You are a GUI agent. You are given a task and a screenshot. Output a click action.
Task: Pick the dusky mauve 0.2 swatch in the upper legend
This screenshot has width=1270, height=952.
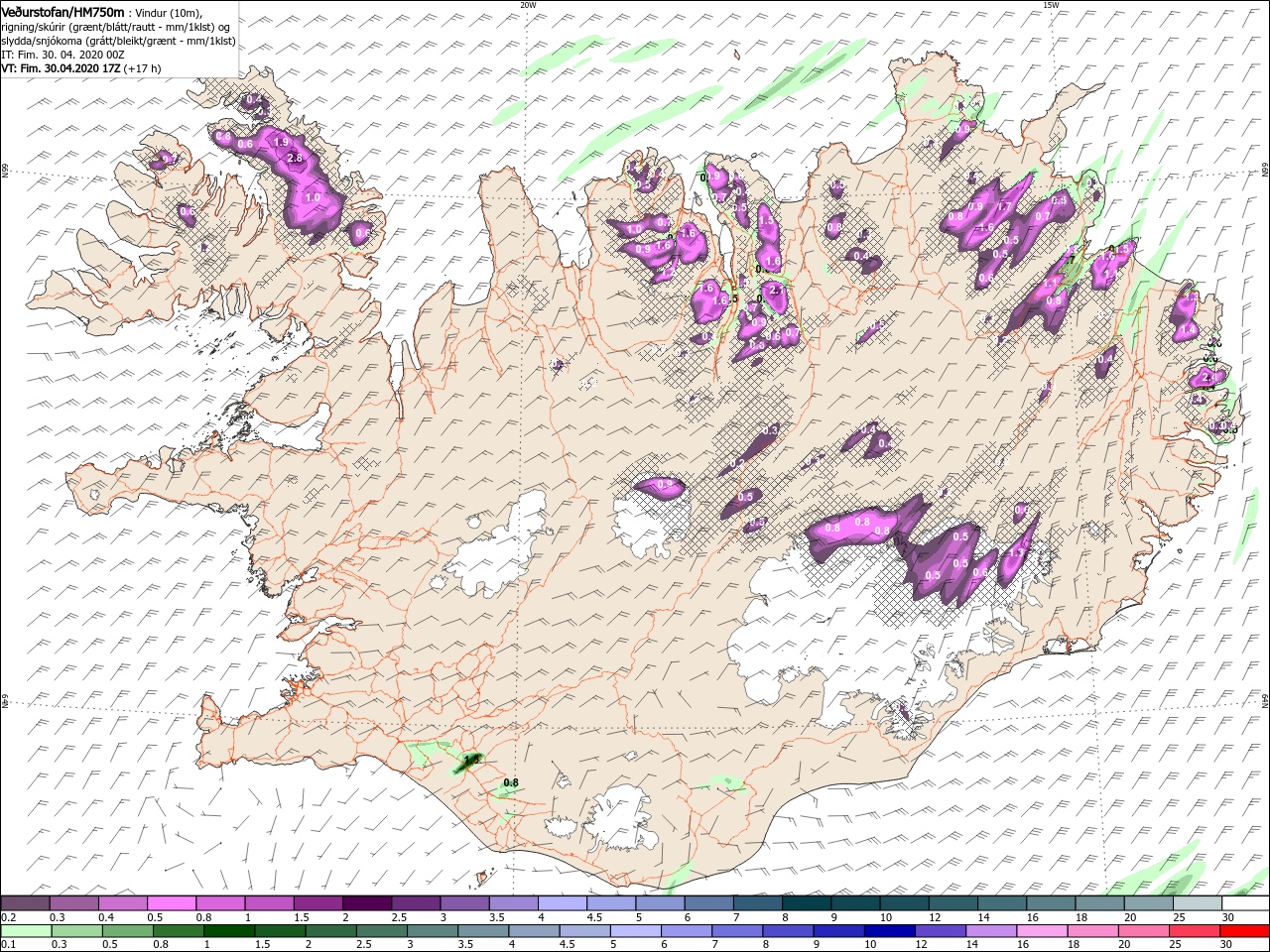click(x=26, y=903)
